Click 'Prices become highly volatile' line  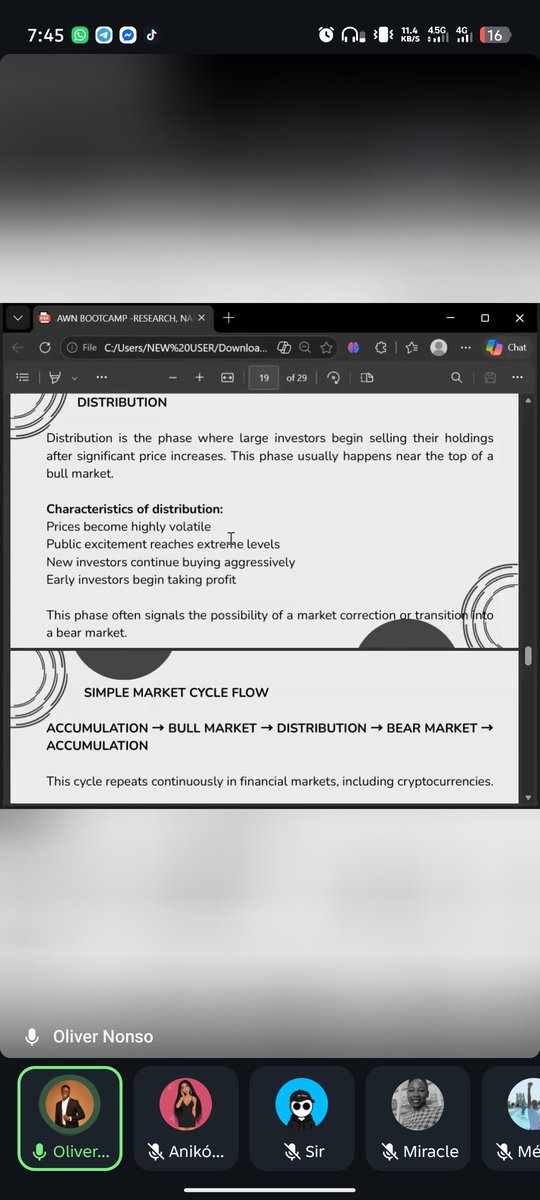(129, 526)
